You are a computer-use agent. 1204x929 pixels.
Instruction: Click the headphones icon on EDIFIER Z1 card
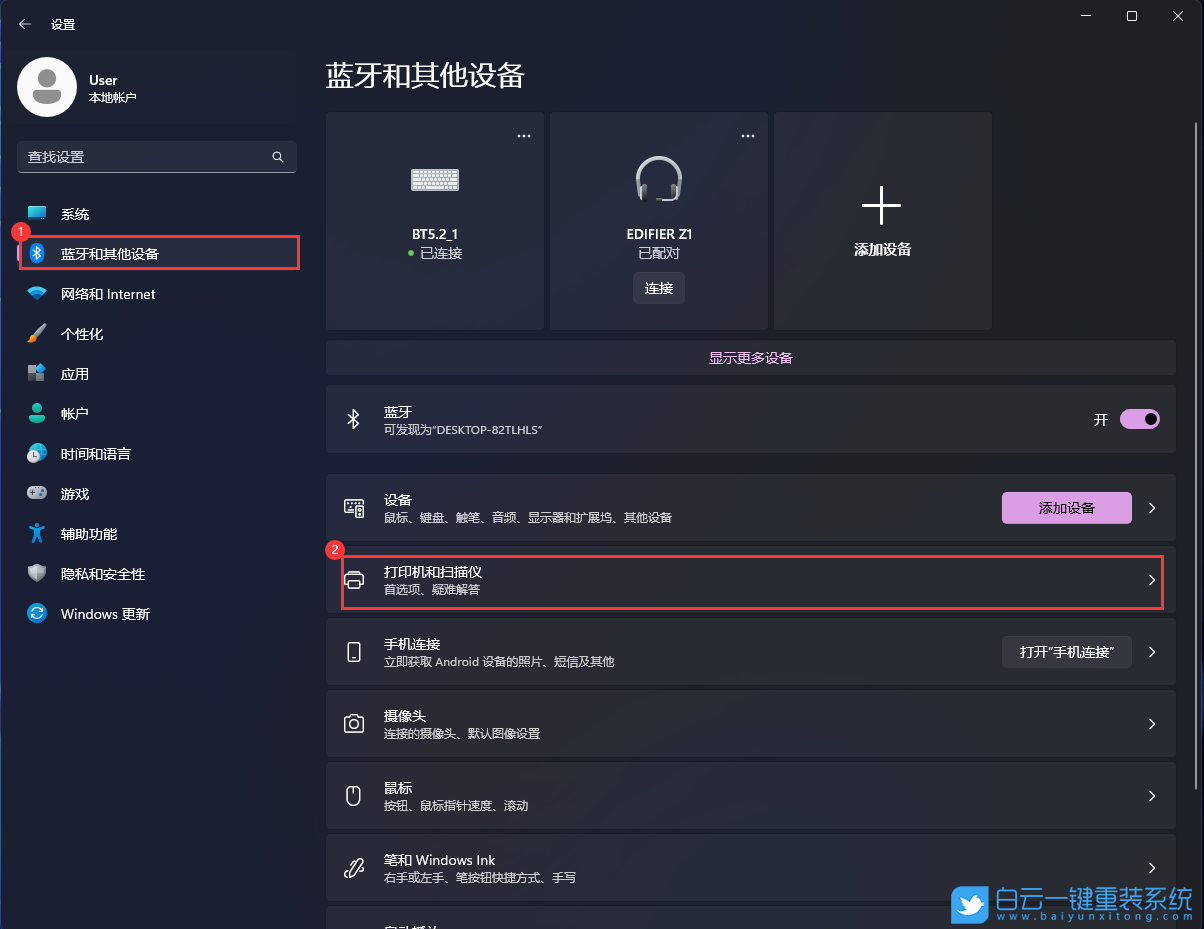point(658,180)
